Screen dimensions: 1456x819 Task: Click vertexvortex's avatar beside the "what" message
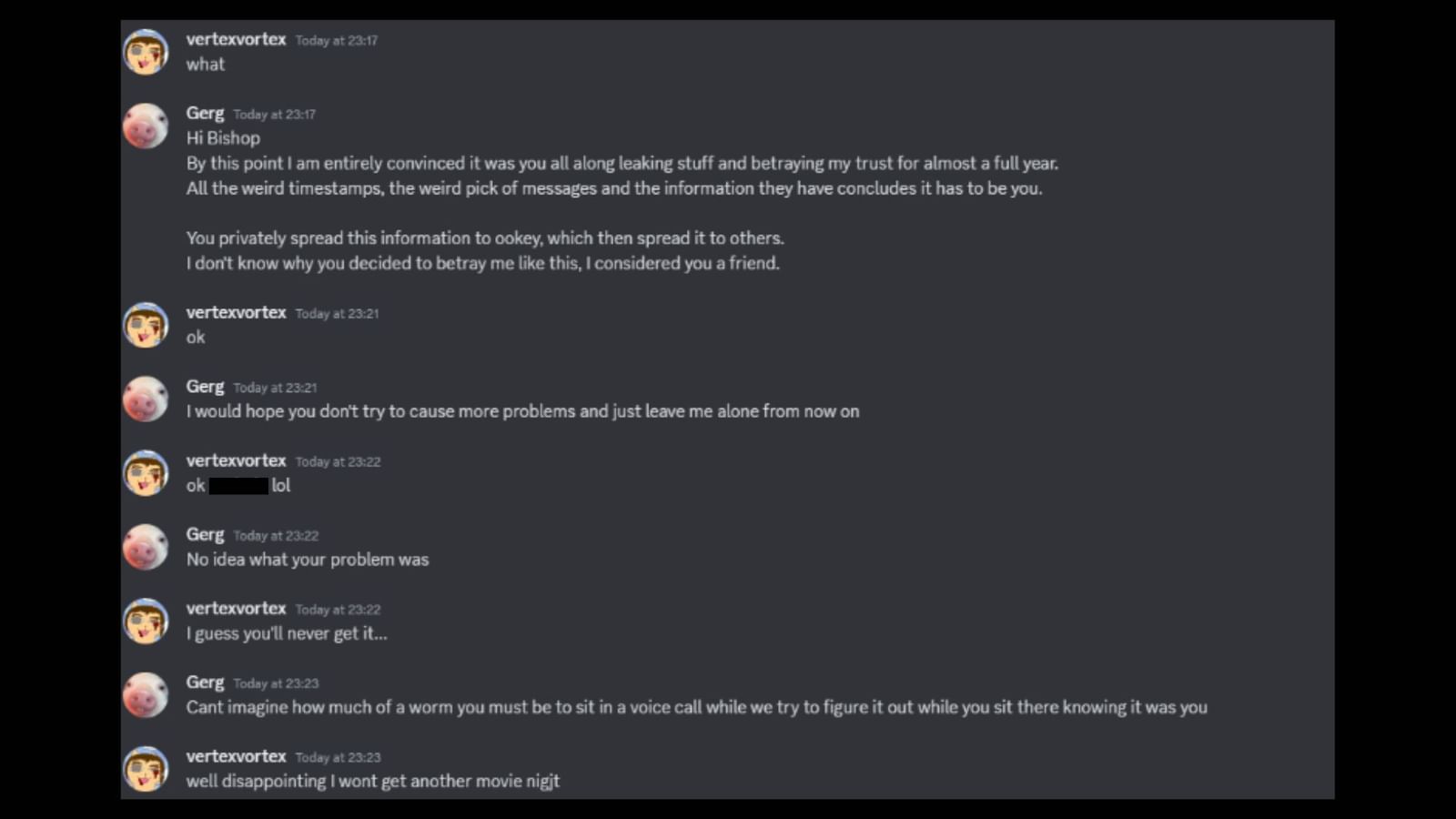pos(145,52)
